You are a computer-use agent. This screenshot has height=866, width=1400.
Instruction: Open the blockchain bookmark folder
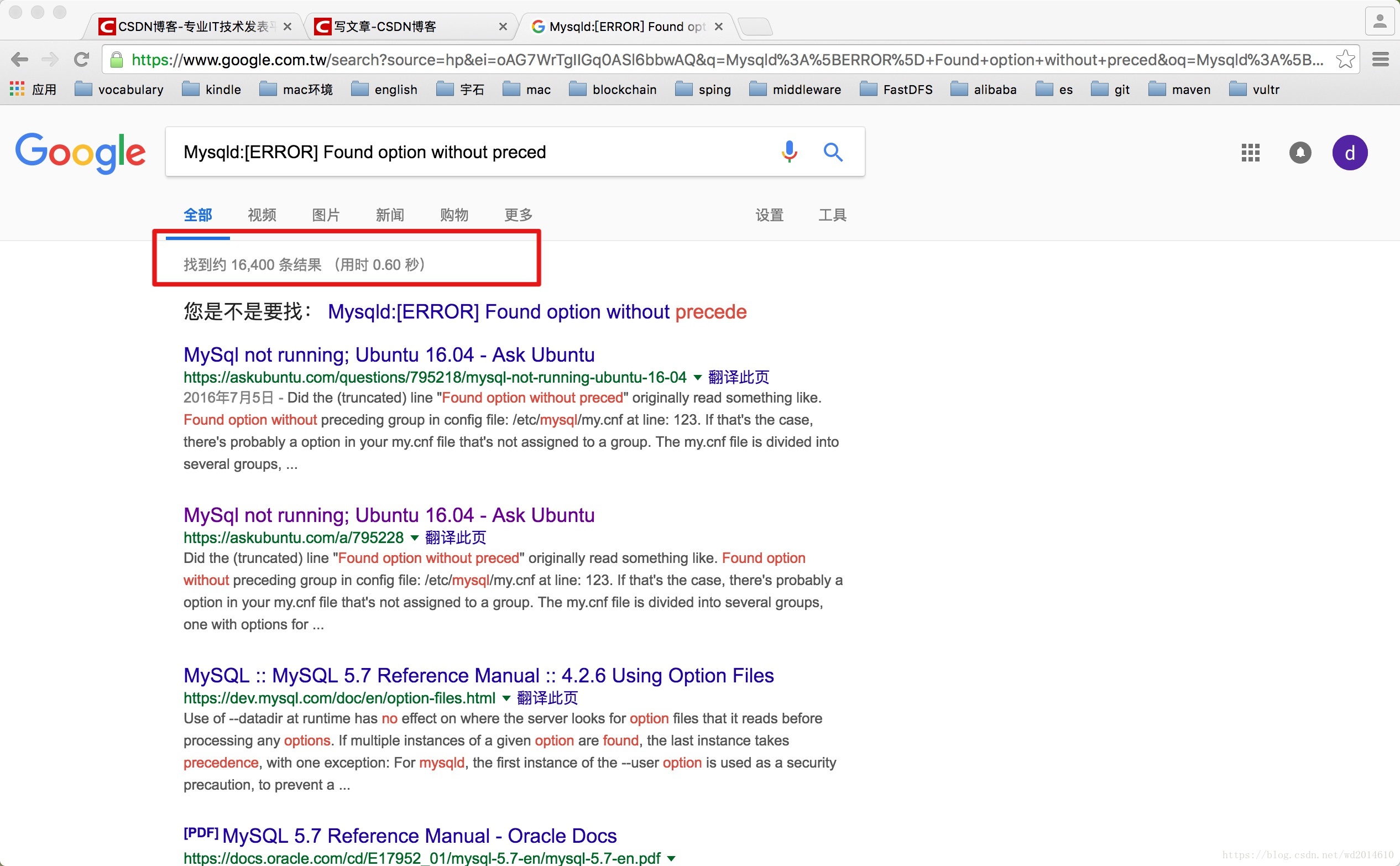click(x=613, y=90)
